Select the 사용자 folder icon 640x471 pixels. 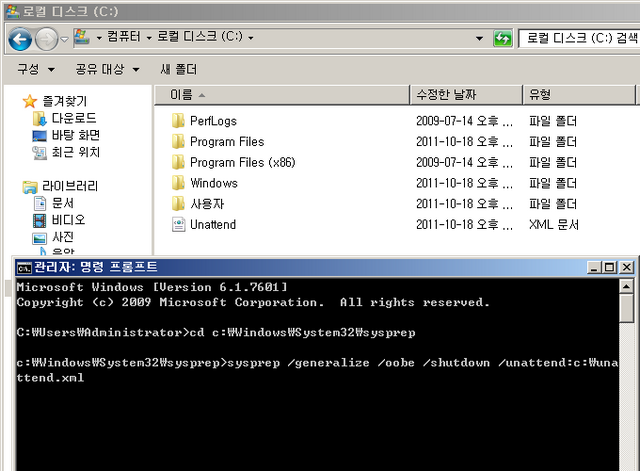pyautogui.click(x=178, y=204)
